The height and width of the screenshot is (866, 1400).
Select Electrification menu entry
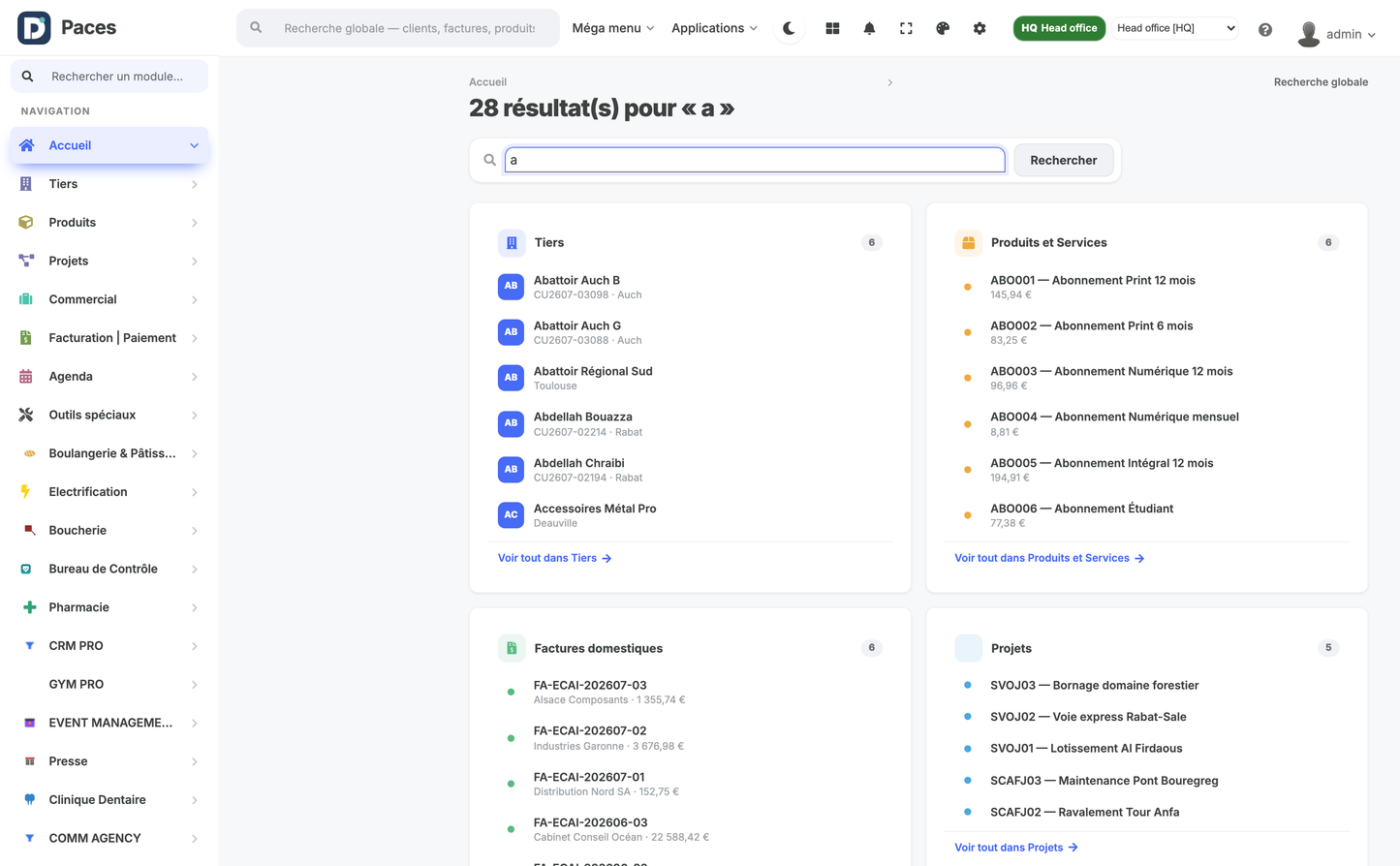coord(109,492)
